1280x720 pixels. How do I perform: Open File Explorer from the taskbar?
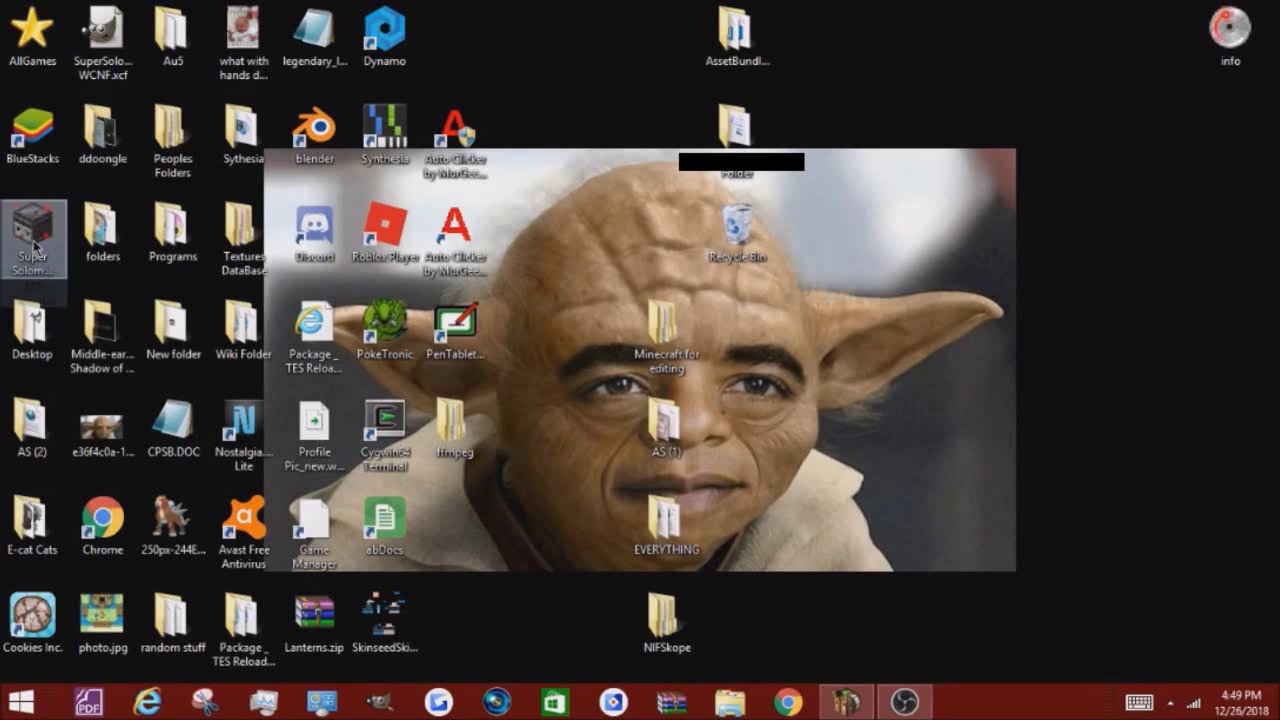(729, 702)
